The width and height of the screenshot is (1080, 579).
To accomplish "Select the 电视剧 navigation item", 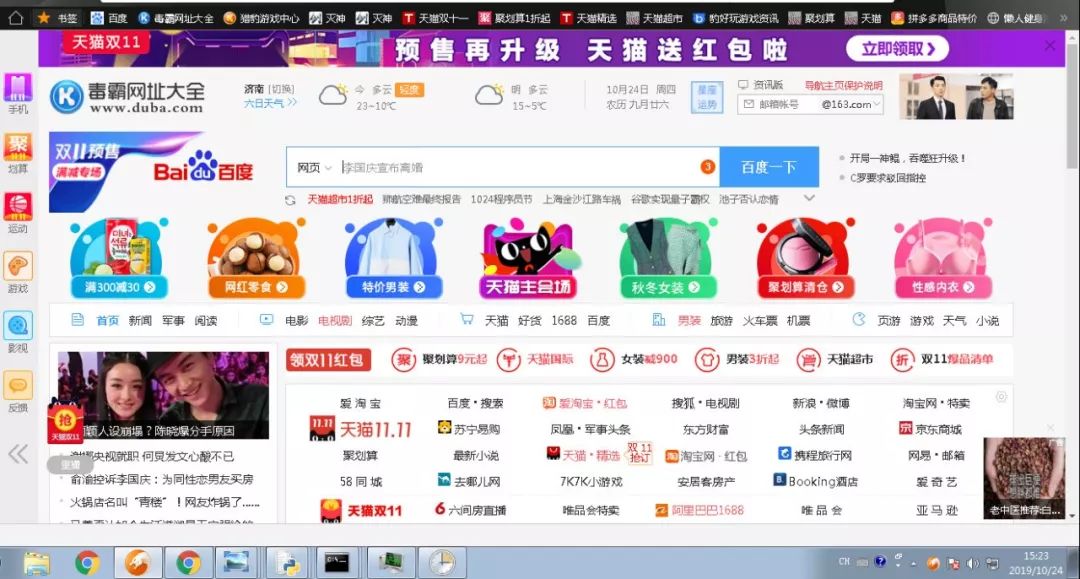I will point(335,321).
